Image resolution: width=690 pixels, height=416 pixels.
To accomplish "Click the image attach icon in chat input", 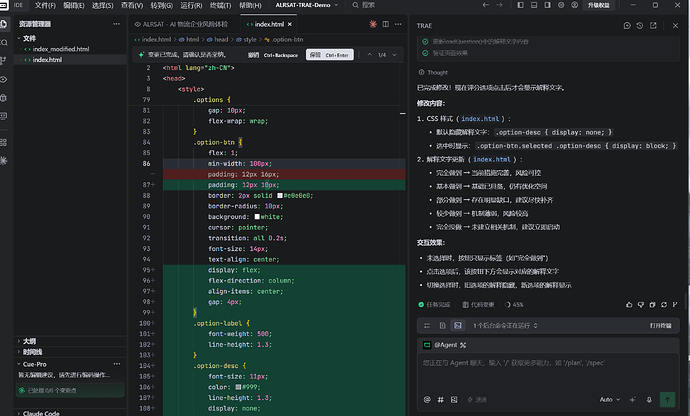I will [454, 400].
